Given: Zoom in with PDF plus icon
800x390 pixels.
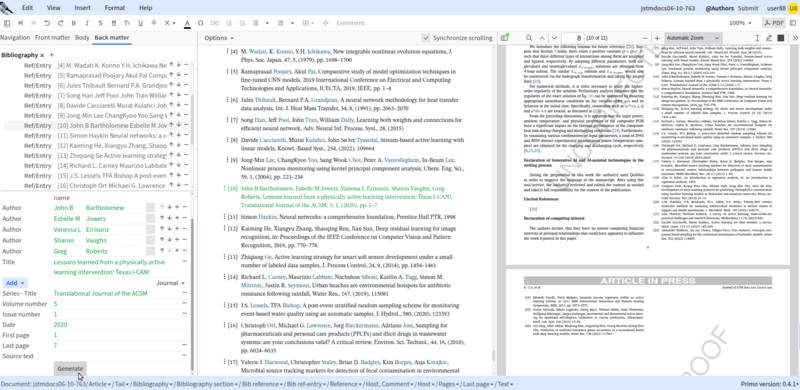Looking at the screenshot, I should click(657, 38).
